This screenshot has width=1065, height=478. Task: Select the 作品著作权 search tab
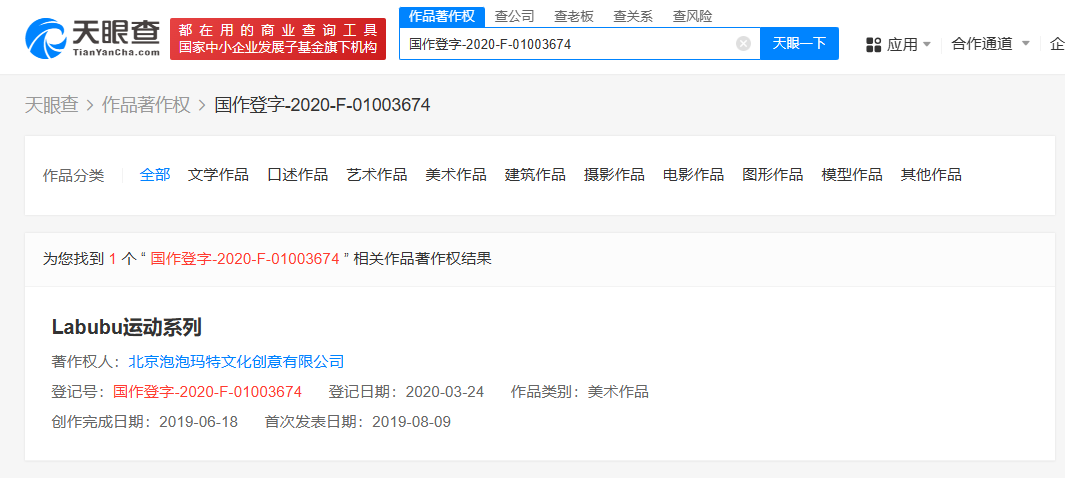pos(441,16)
